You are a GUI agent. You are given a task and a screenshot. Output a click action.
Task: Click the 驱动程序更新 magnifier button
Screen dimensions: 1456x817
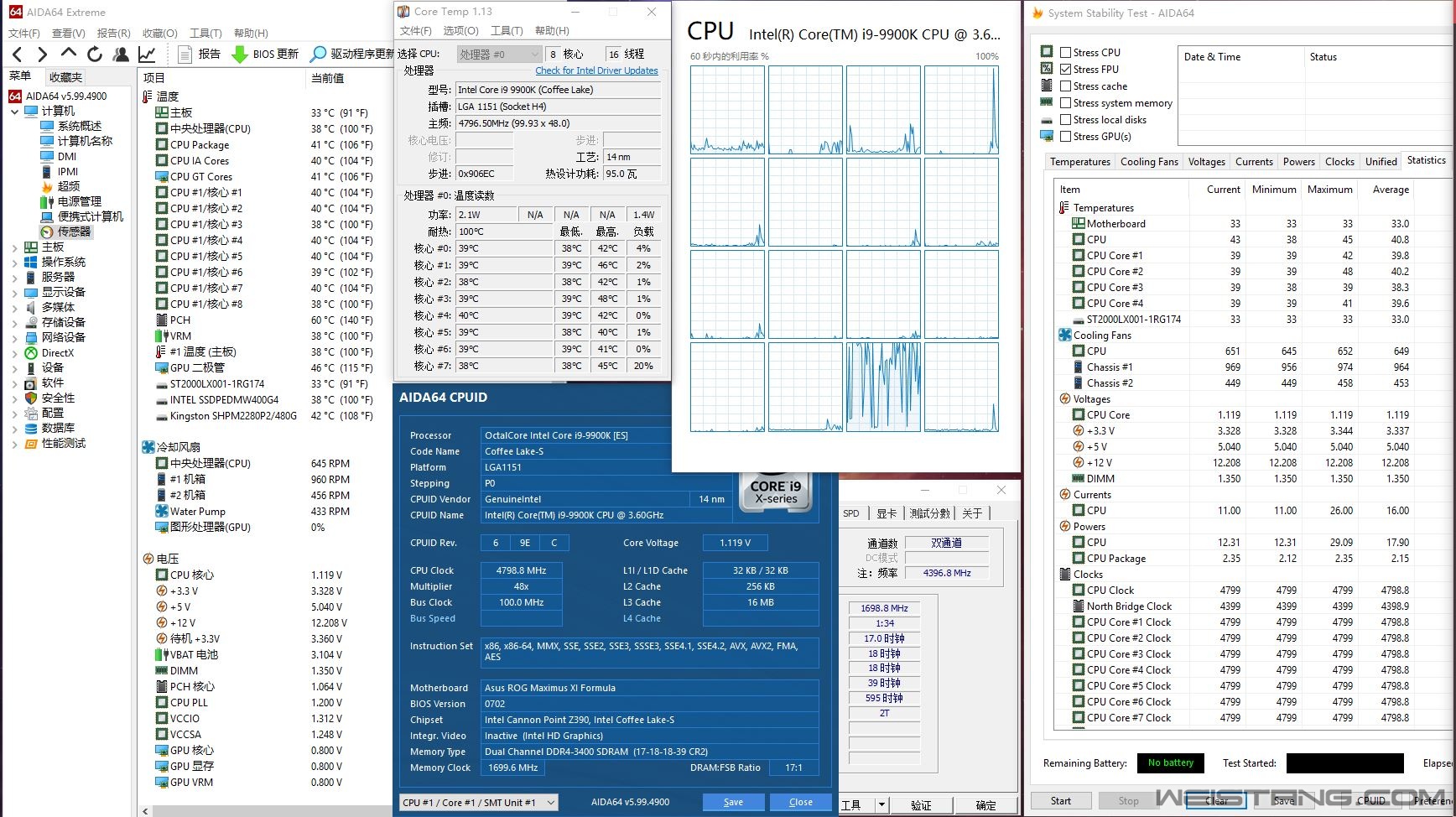click(352, 54)
